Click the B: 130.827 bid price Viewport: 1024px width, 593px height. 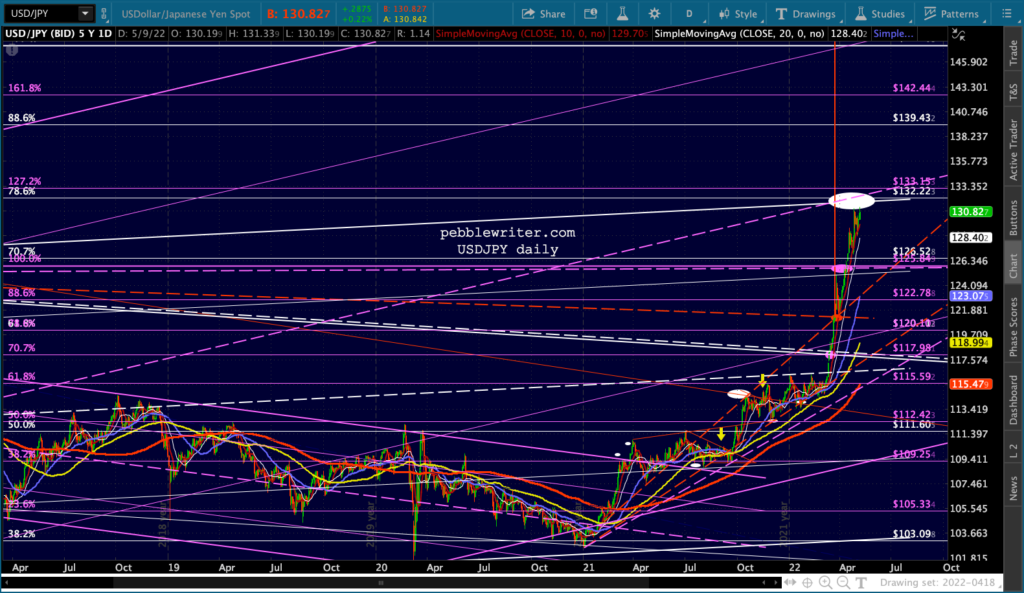298,14
